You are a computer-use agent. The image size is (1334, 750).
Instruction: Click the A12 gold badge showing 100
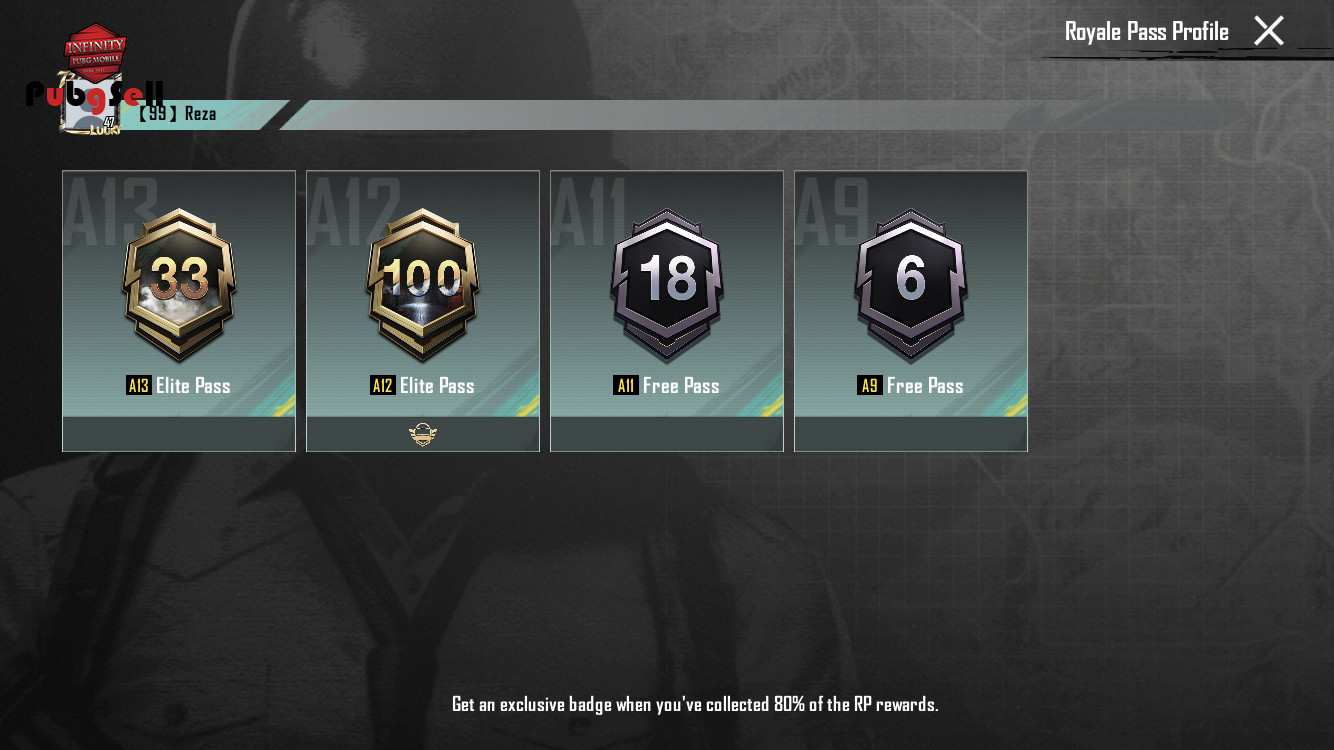click(x=423, y=285)
